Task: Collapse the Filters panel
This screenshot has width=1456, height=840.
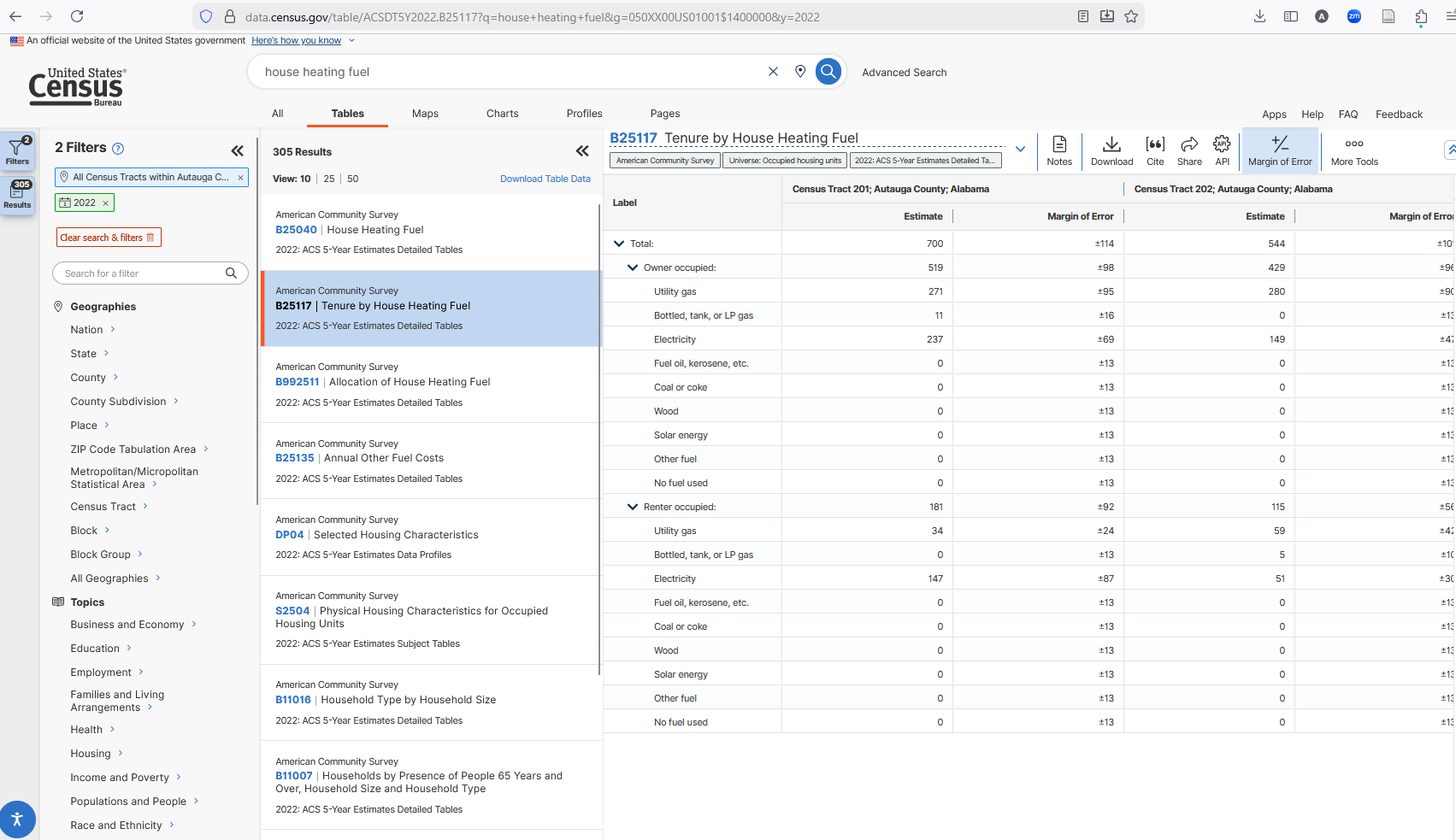Action: [x=237, y=150]
